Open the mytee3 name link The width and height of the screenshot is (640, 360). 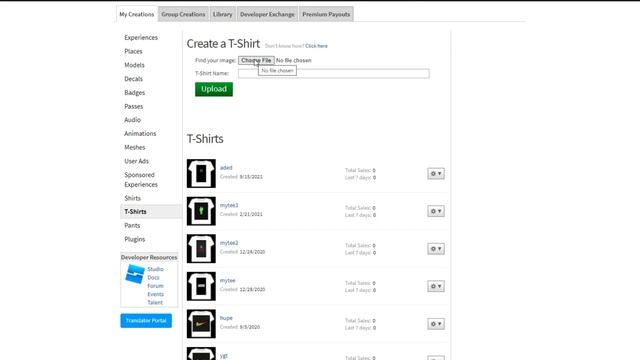click(x=229, y=205)
